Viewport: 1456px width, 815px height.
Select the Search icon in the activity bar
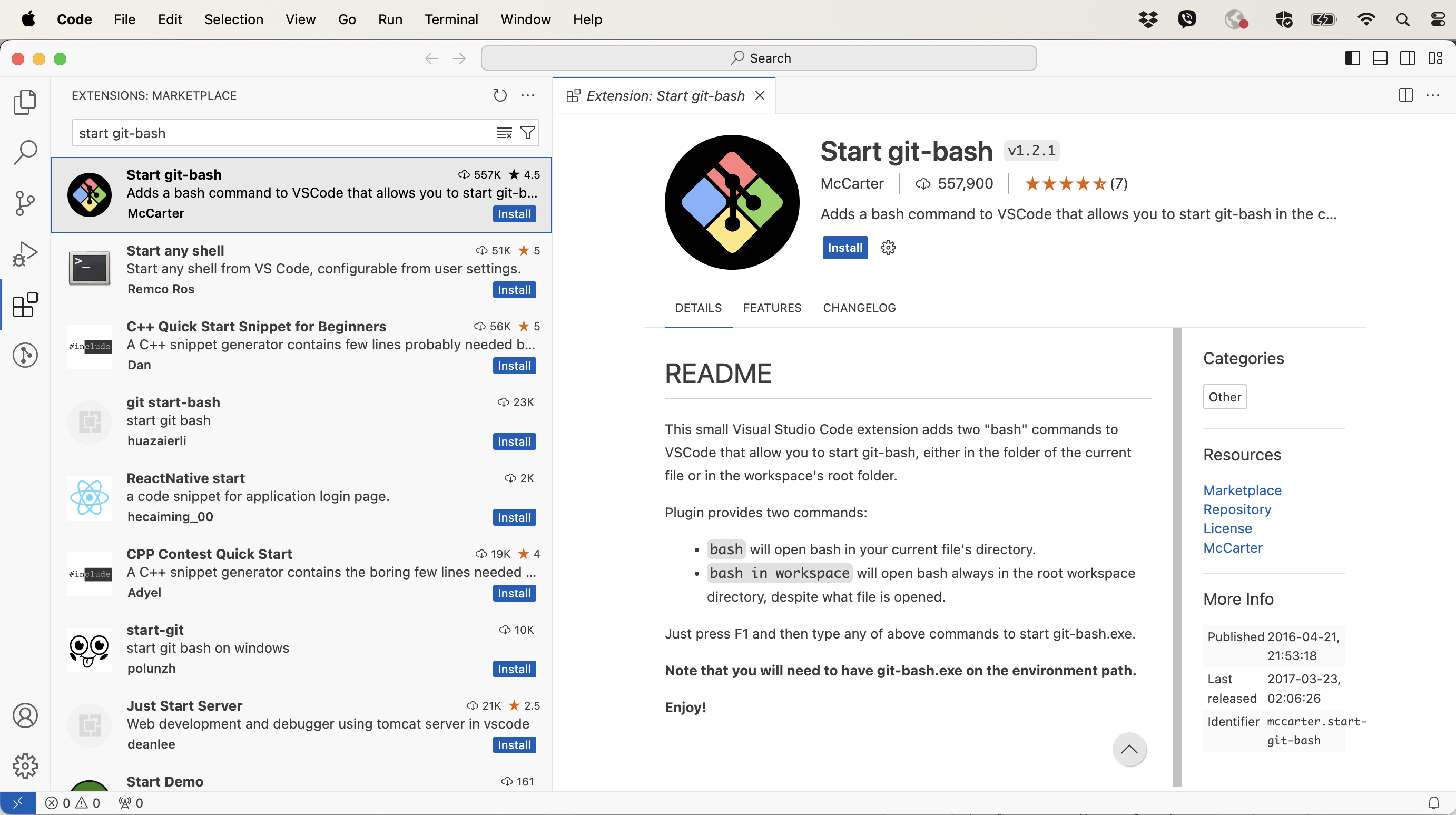point(25,152)
